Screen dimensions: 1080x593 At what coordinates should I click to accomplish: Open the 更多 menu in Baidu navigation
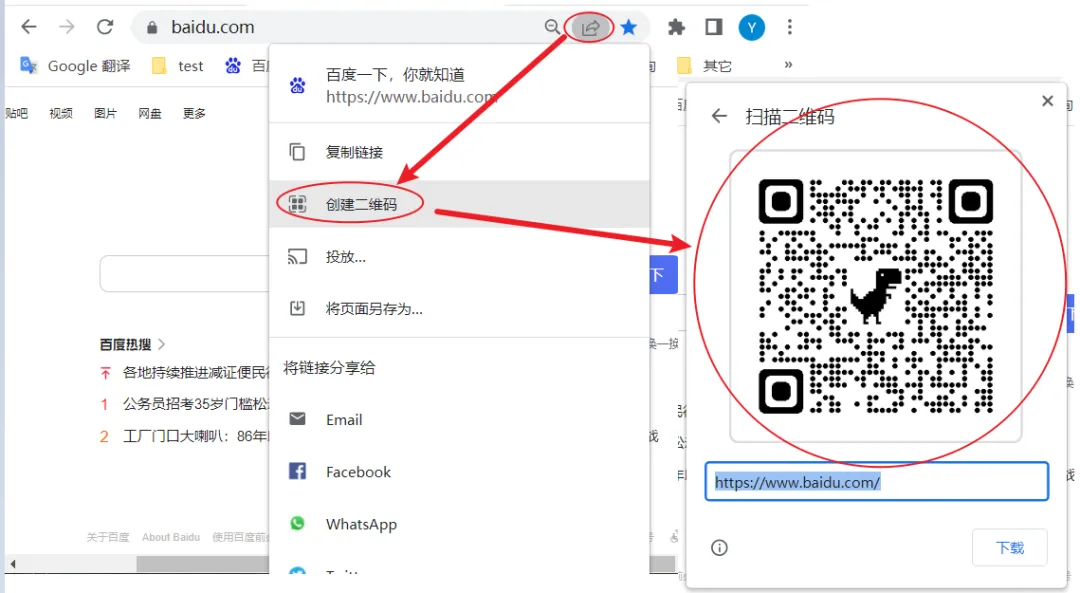click(194, 112)
